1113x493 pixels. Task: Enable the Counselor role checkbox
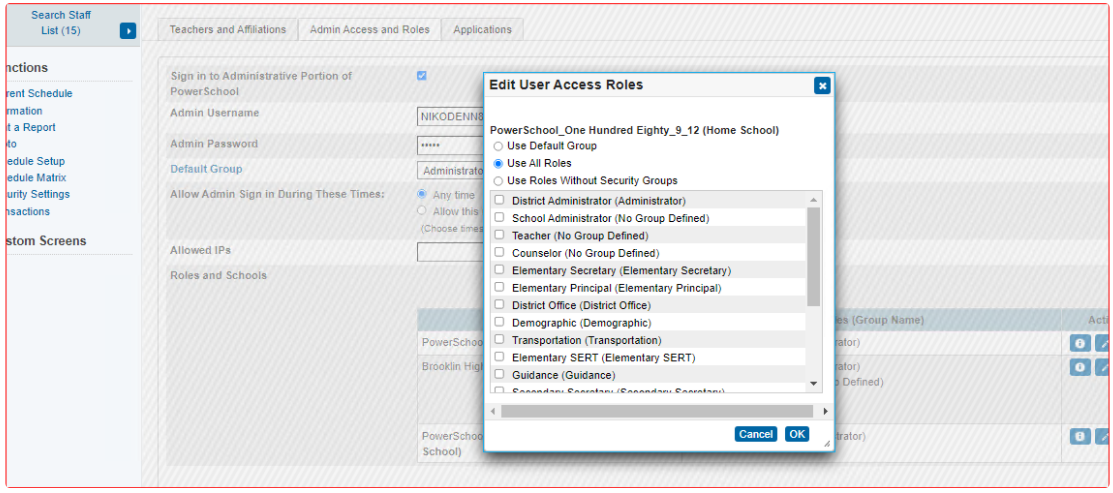499,253
